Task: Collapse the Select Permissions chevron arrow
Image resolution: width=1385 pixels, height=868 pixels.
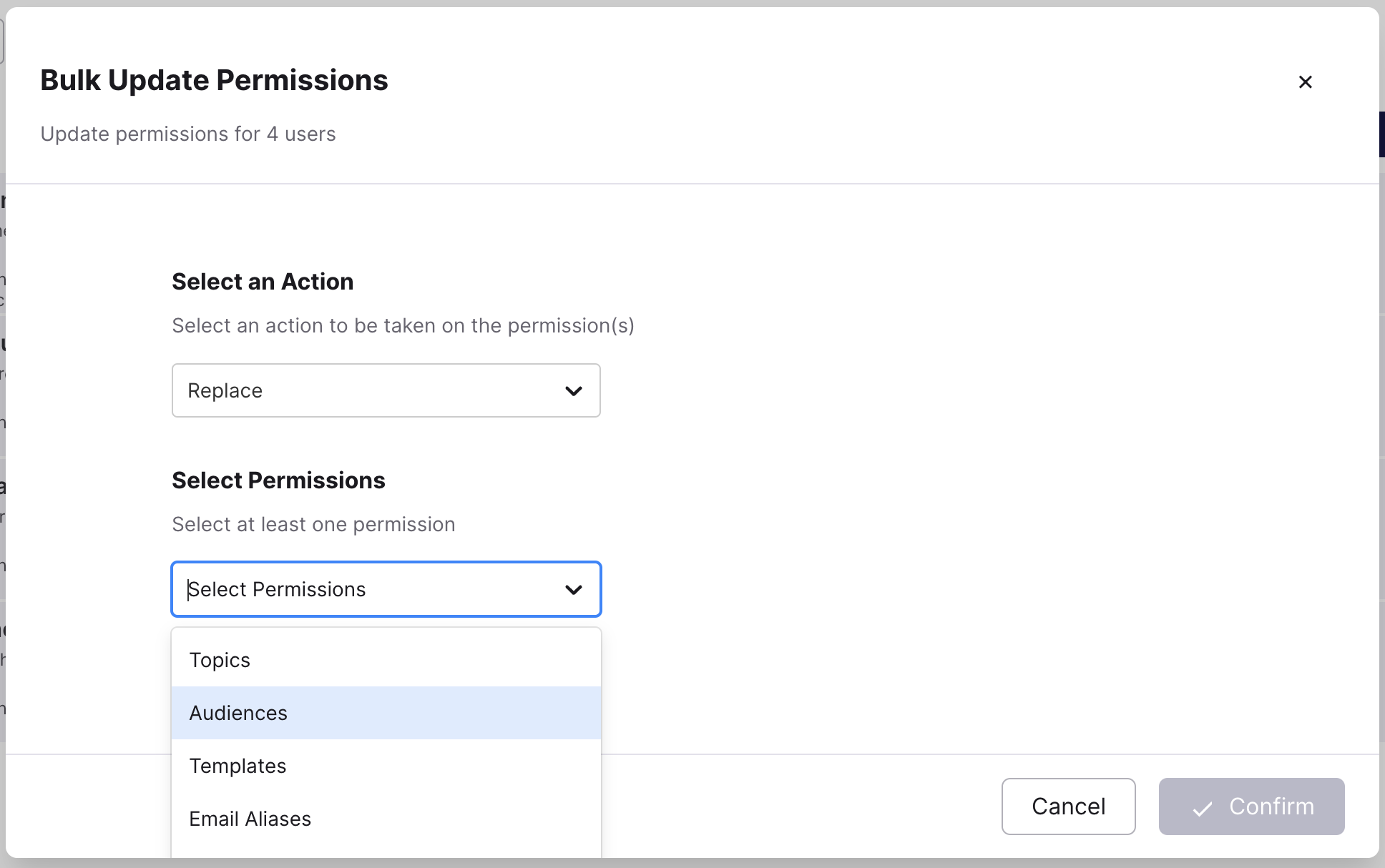Action: pyautogui.click(x=573, y=590)
